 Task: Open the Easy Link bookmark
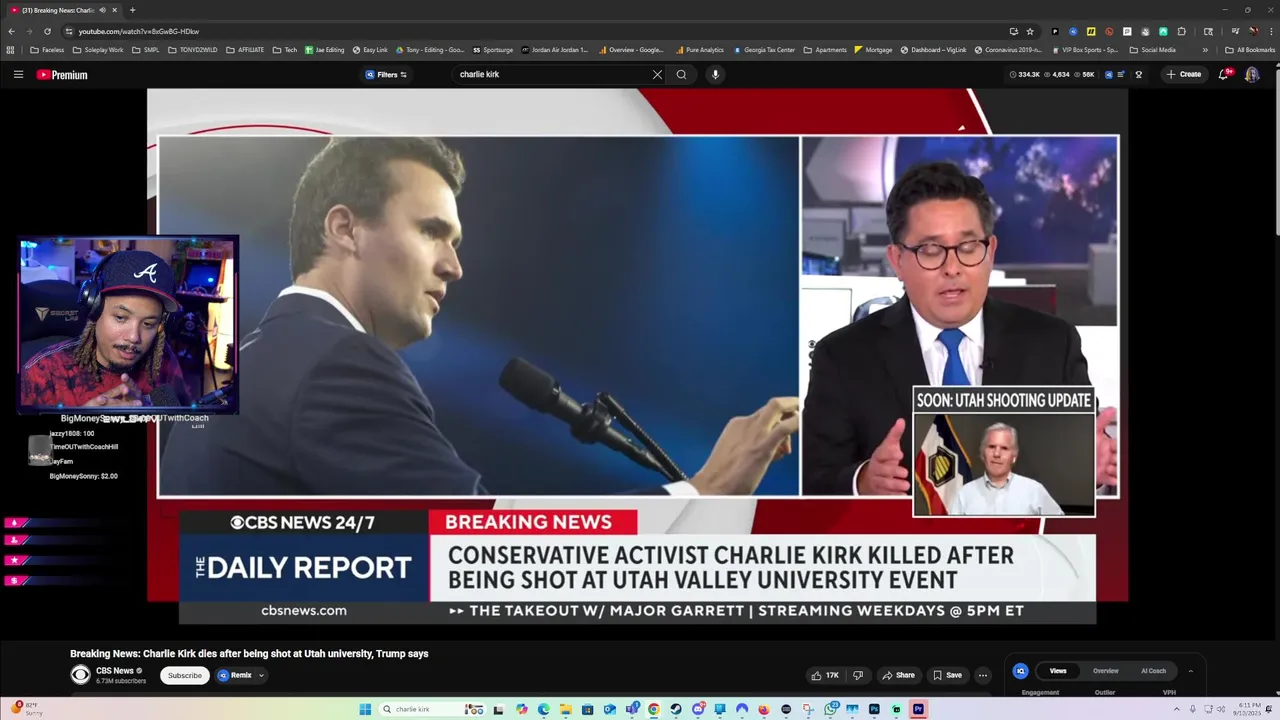[x=369, y=50]
